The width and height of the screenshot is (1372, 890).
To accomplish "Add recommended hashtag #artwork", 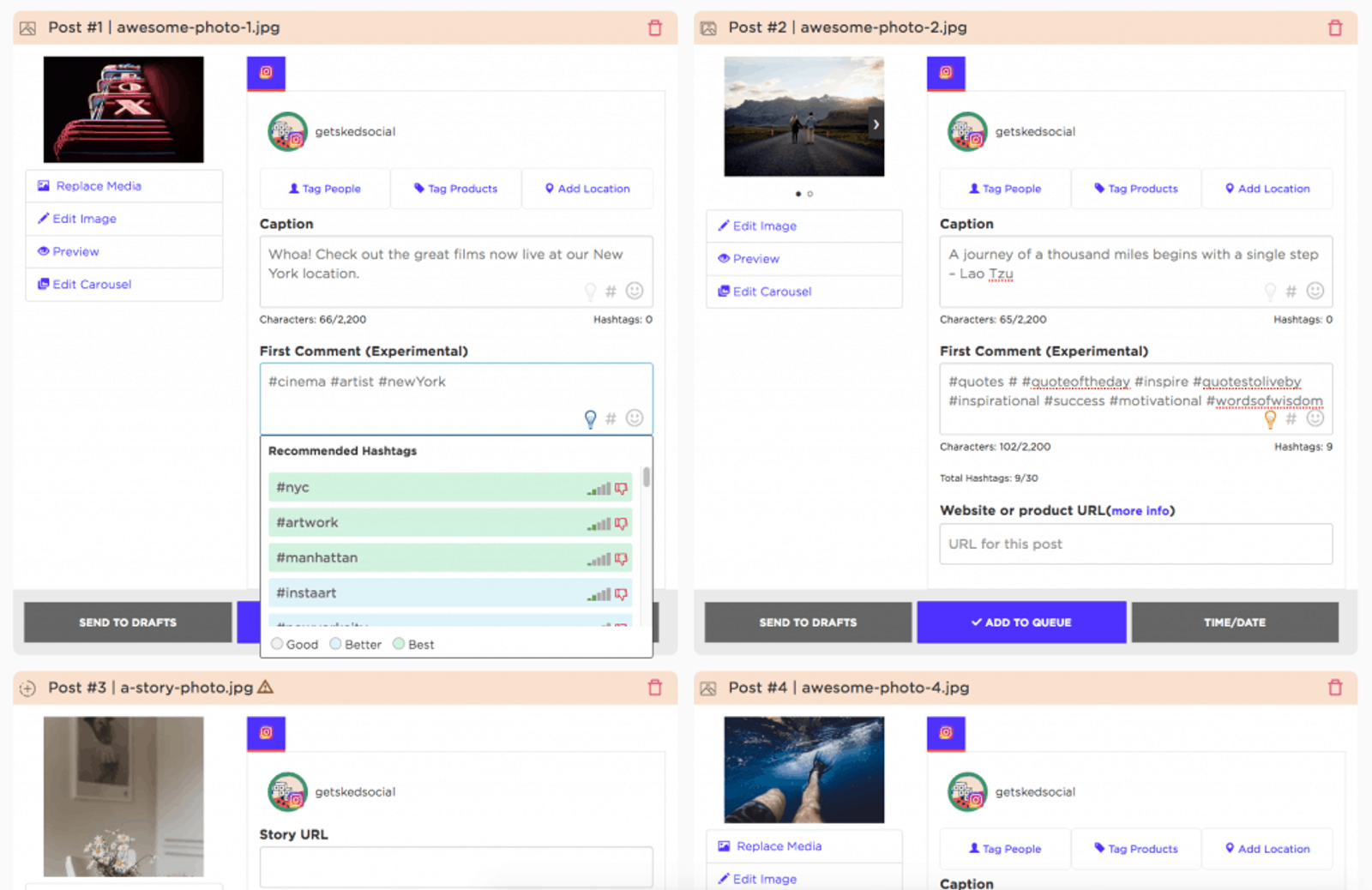I will pos(450,522).
